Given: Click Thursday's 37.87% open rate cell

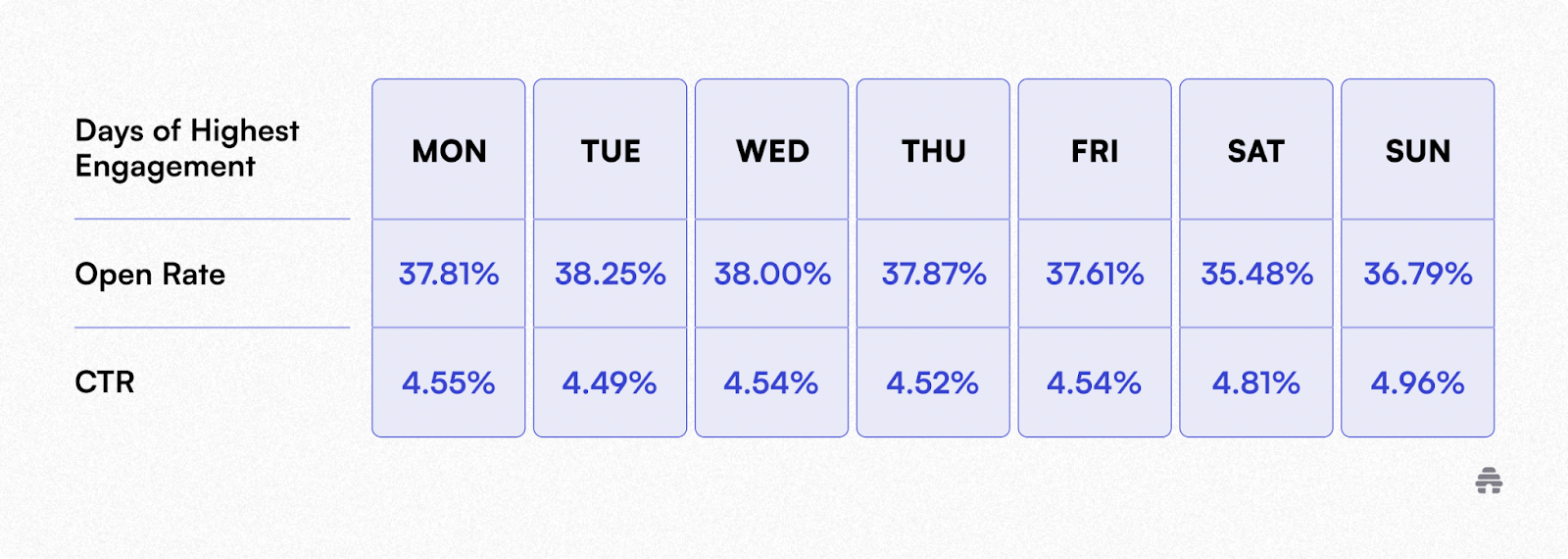Looking at the screenshot, I should 933,274.
